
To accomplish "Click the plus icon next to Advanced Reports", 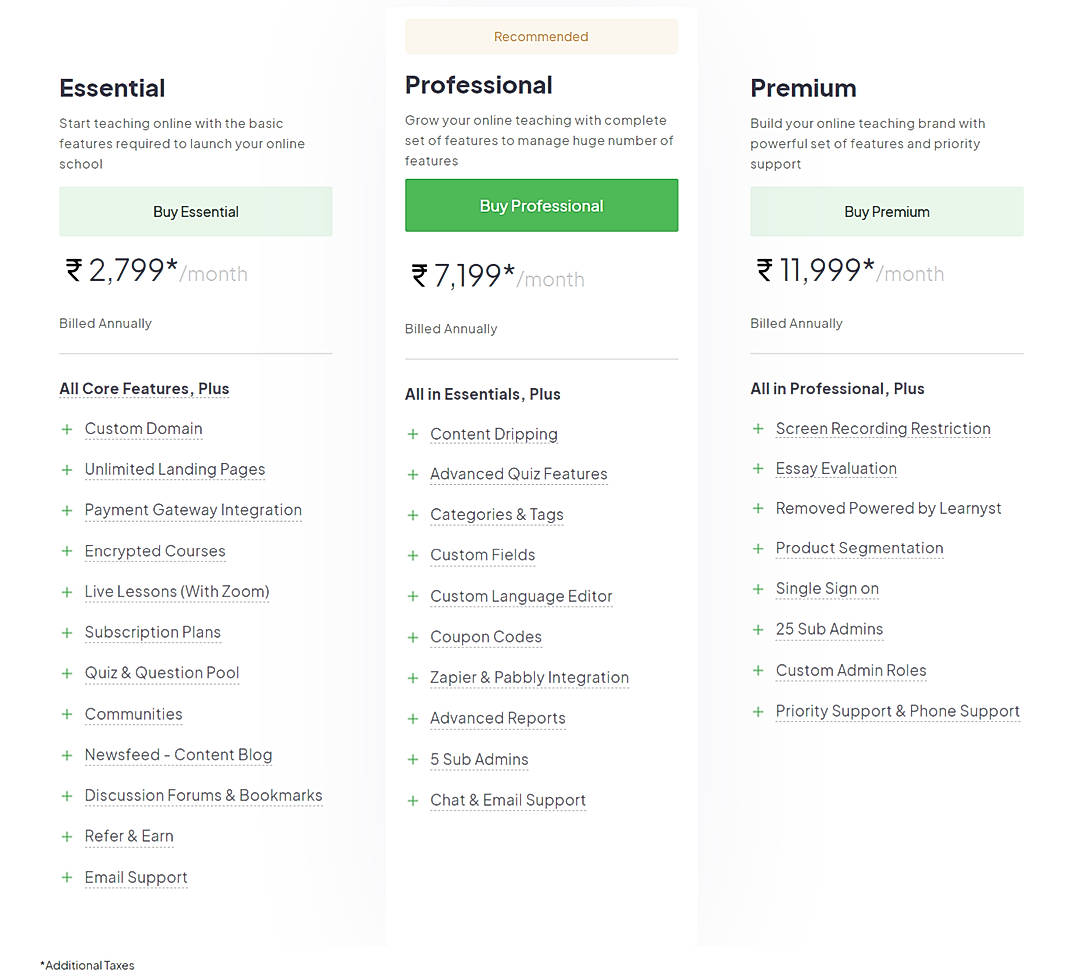I will tap(412, 718).
